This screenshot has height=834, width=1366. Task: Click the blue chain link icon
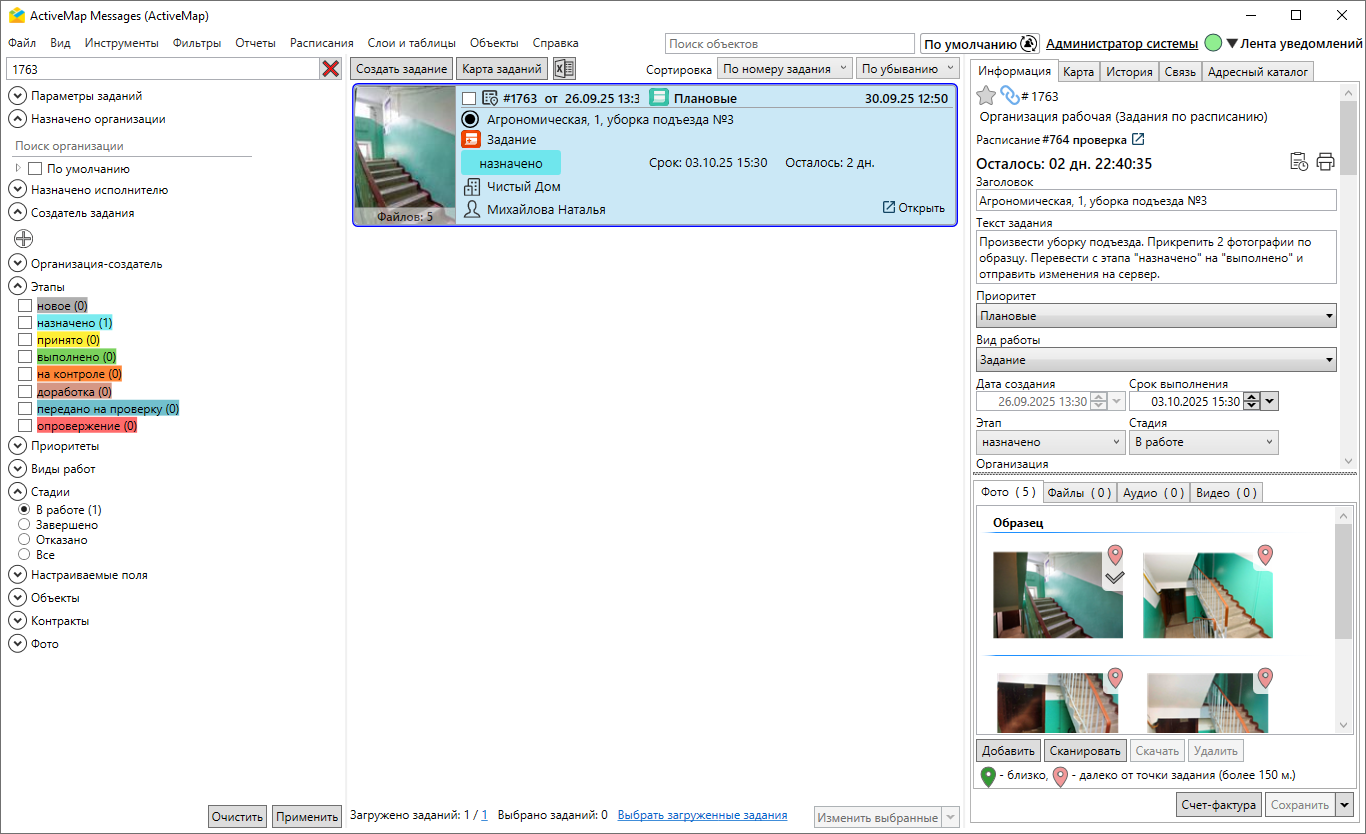tap(1009, 96)
